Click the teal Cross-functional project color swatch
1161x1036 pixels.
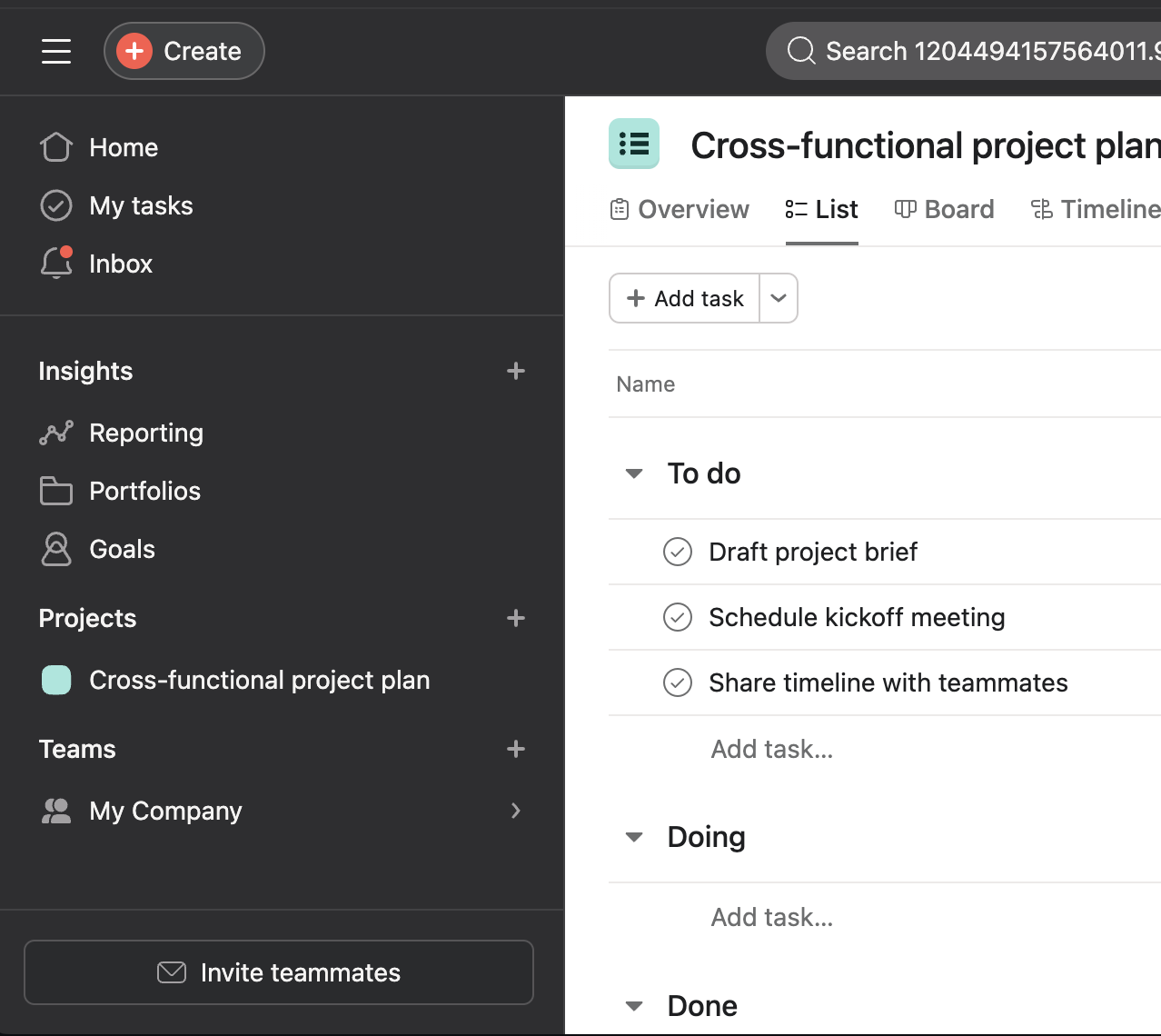(x=56, y=681)
